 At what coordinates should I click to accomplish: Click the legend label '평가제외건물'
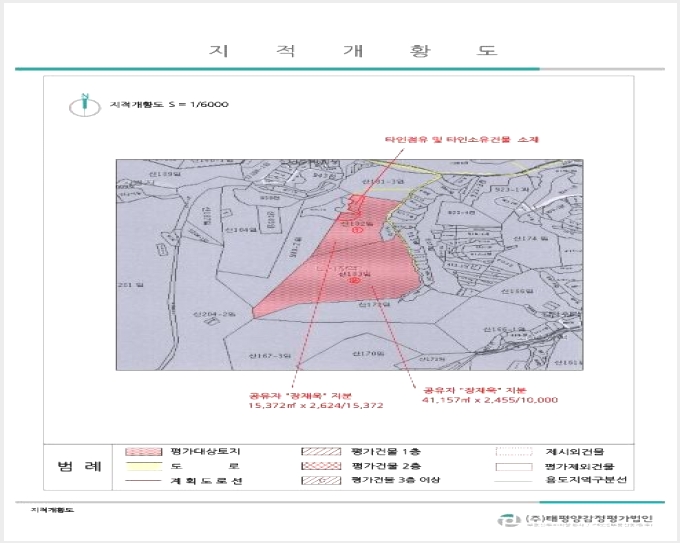point(580,467)
